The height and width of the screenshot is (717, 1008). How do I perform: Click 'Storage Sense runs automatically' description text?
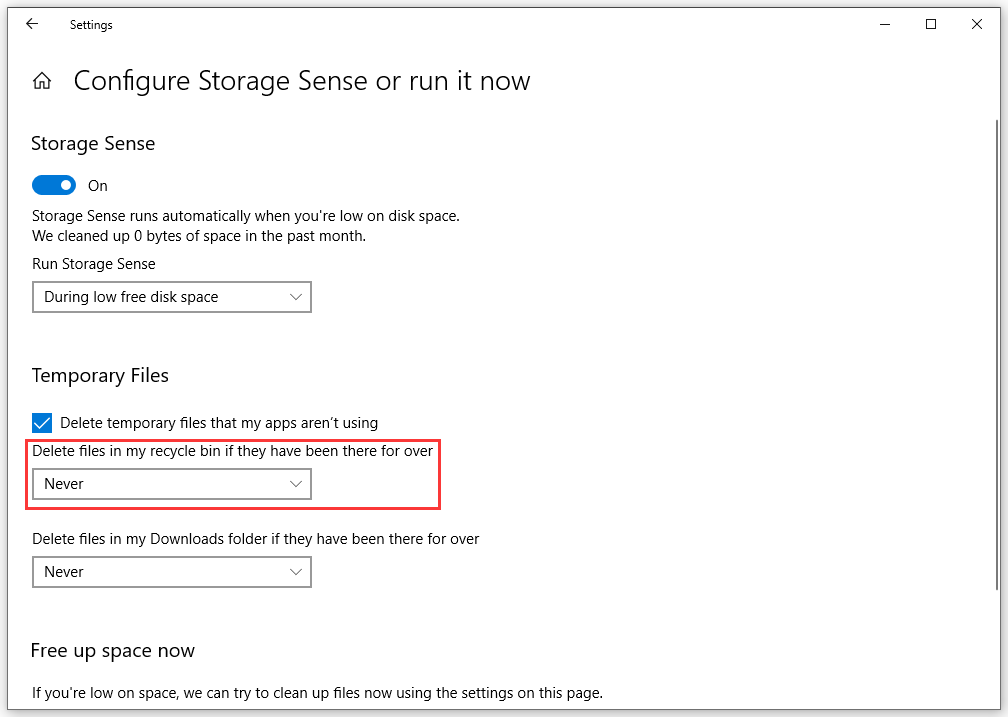coord(246,216)
